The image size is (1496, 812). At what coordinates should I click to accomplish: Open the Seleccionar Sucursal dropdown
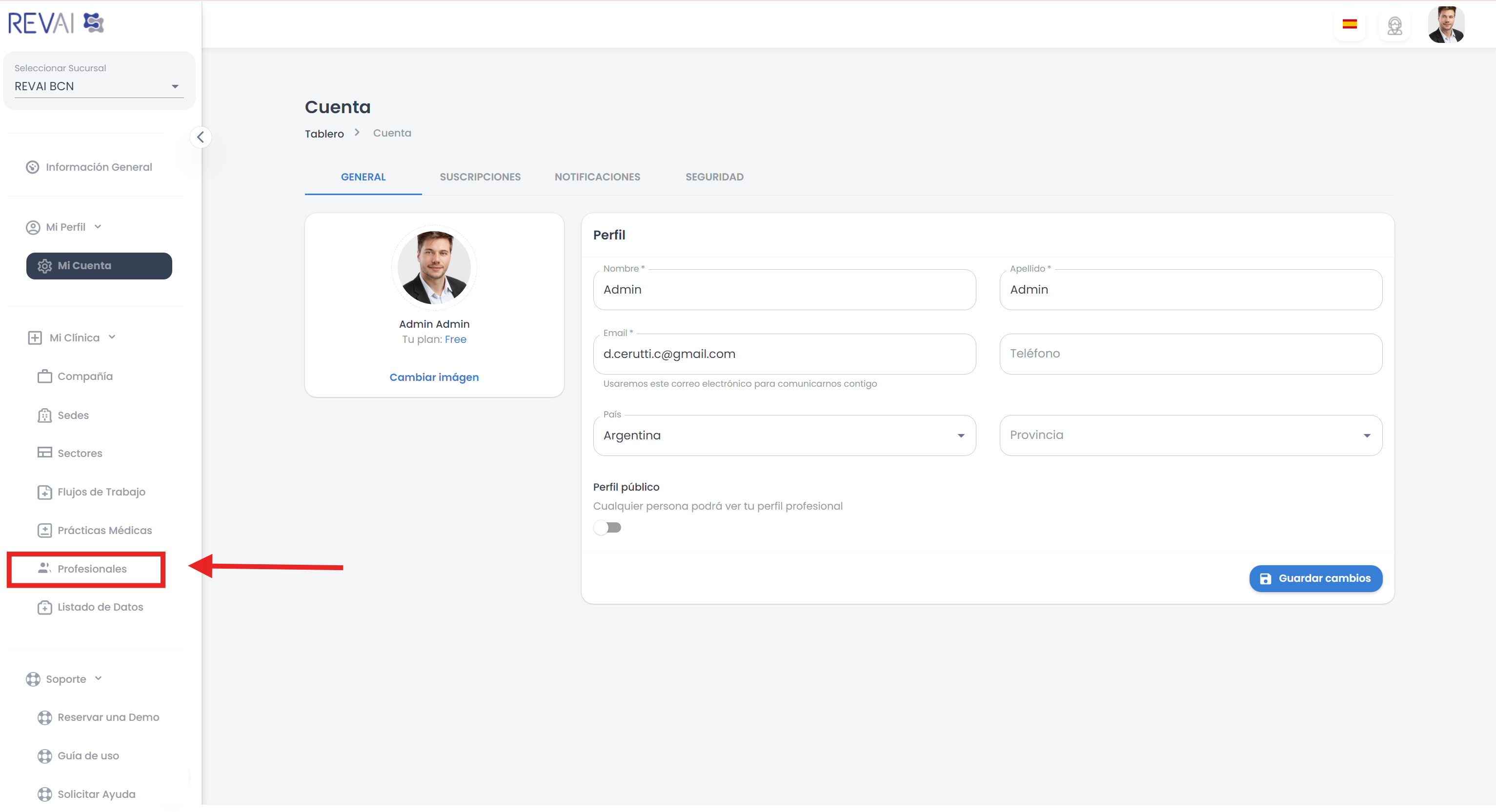[99, 86]
